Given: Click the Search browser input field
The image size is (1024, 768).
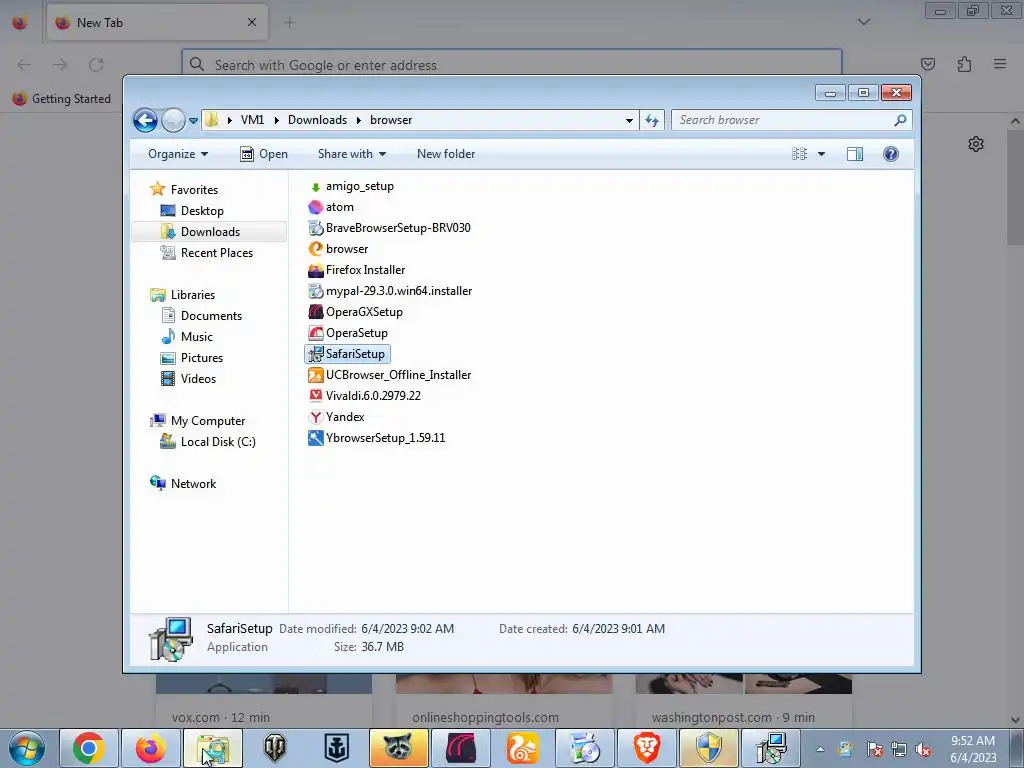Looking at the screenshot, I should pos(784,120).
